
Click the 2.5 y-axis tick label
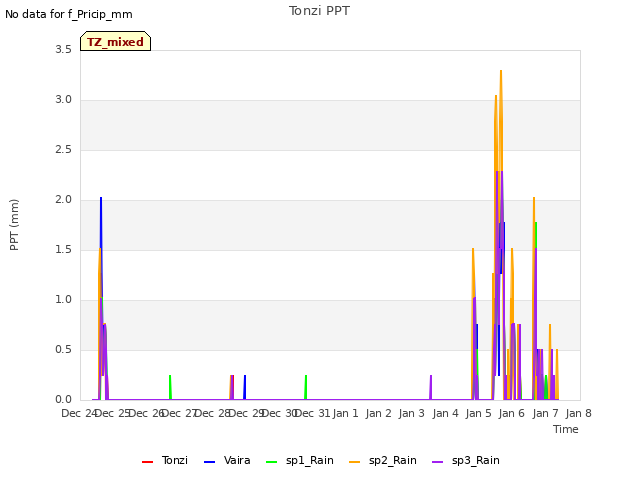(x=64, y=149)
